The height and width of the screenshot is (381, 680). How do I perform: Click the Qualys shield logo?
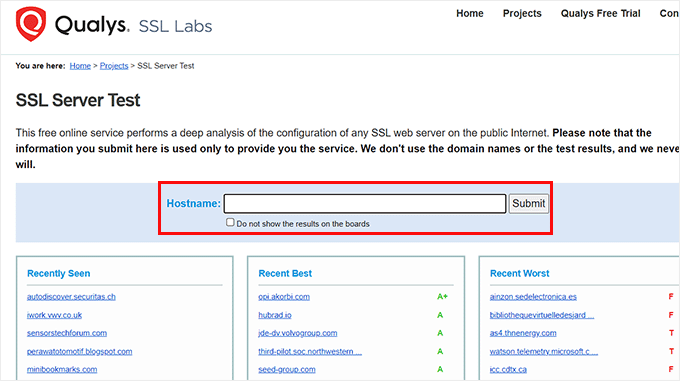(30, 24)
